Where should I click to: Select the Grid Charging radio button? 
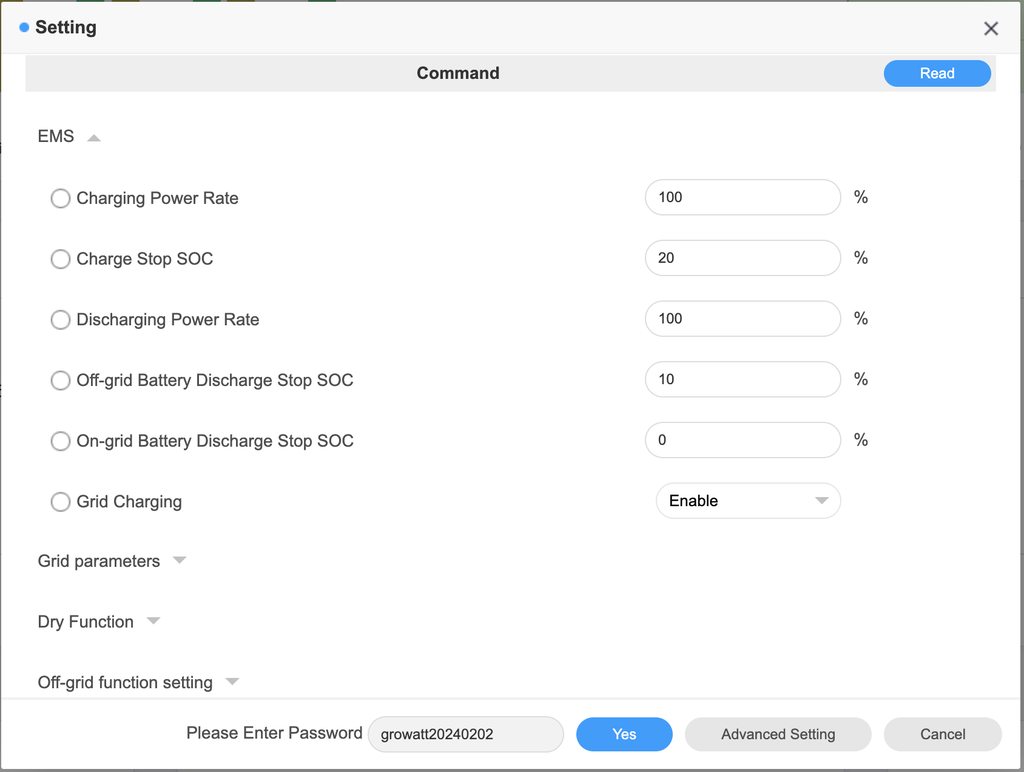[61, 502]
